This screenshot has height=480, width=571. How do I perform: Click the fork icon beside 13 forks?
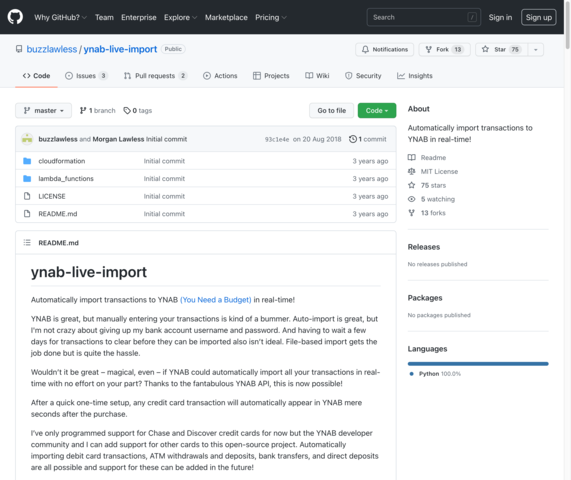411,213
